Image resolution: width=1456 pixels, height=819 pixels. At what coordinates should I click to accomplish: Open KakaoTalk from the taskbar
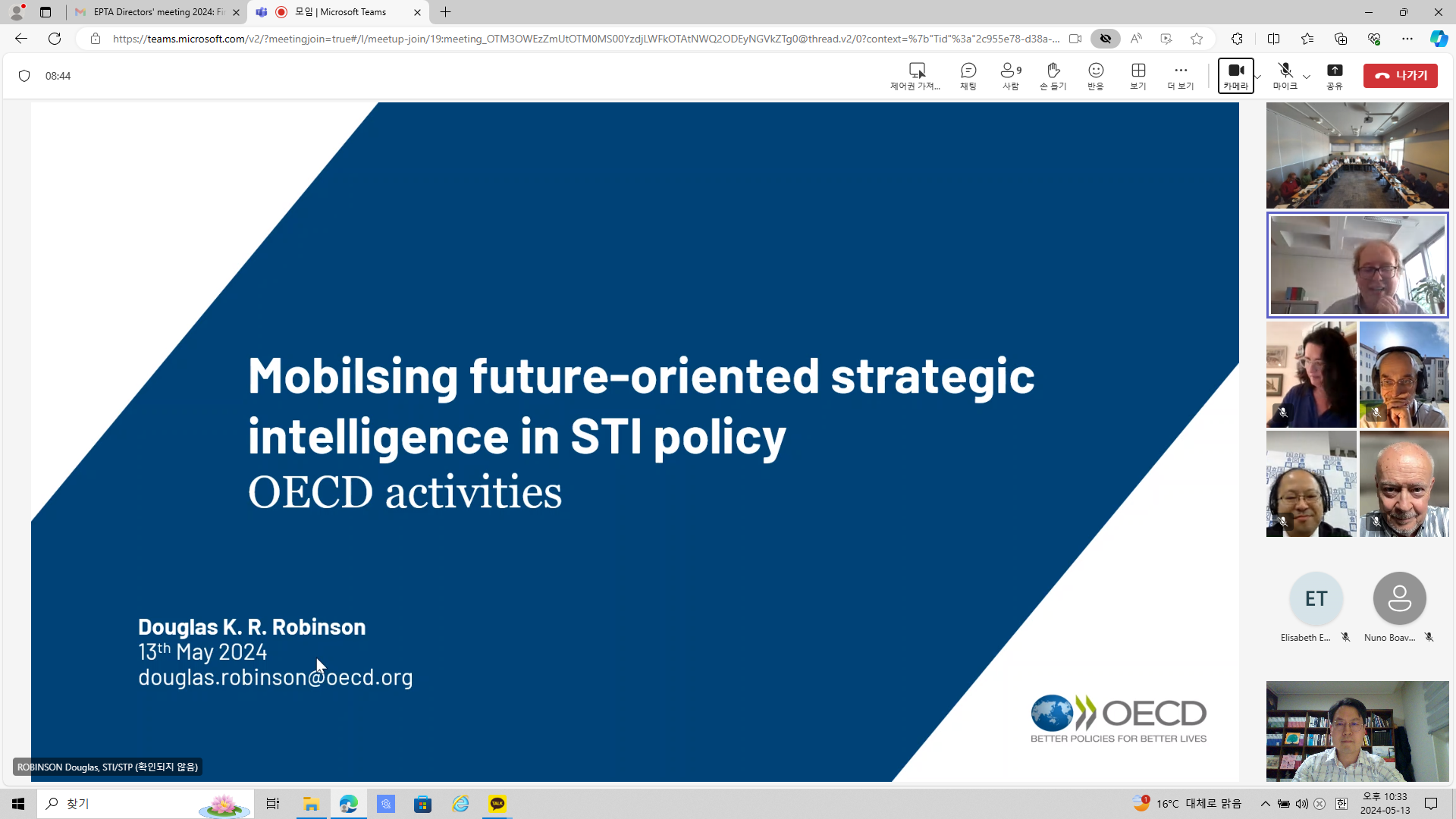pyautogui.click(x=497, y=804)
